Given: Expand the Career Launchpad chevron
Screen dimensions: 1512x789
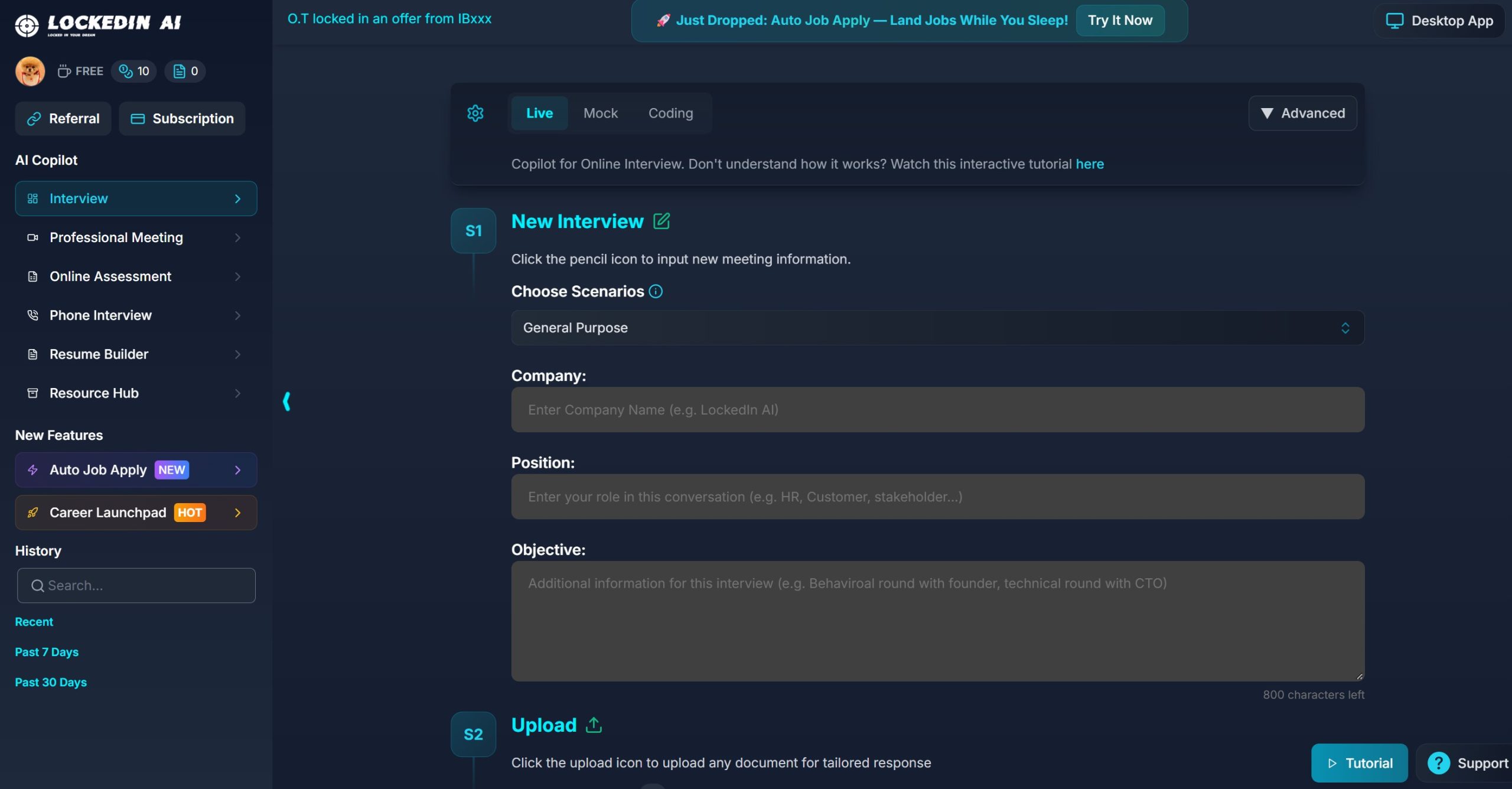Looking at the screenshot, I should click(x=237, y=513).
